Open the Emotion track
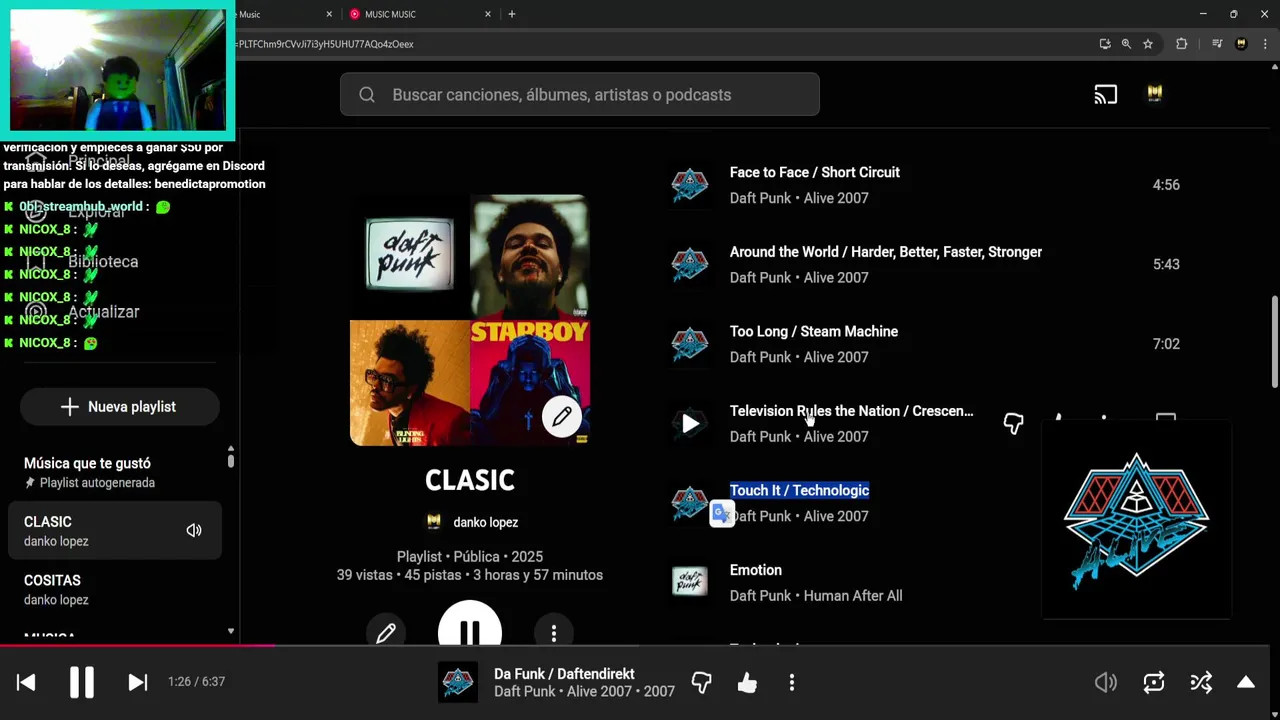Screen dimensions: 1280x720 [756, 570]
